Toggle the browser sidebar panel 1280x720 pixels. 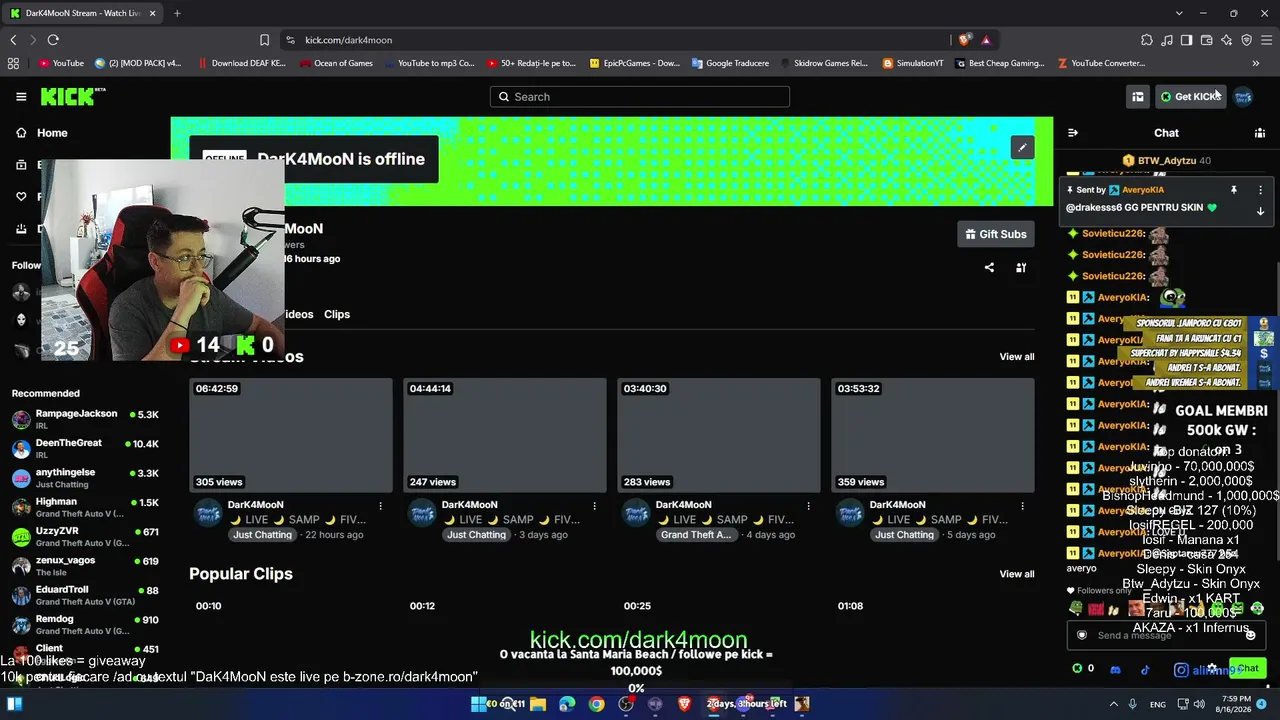1186,40
